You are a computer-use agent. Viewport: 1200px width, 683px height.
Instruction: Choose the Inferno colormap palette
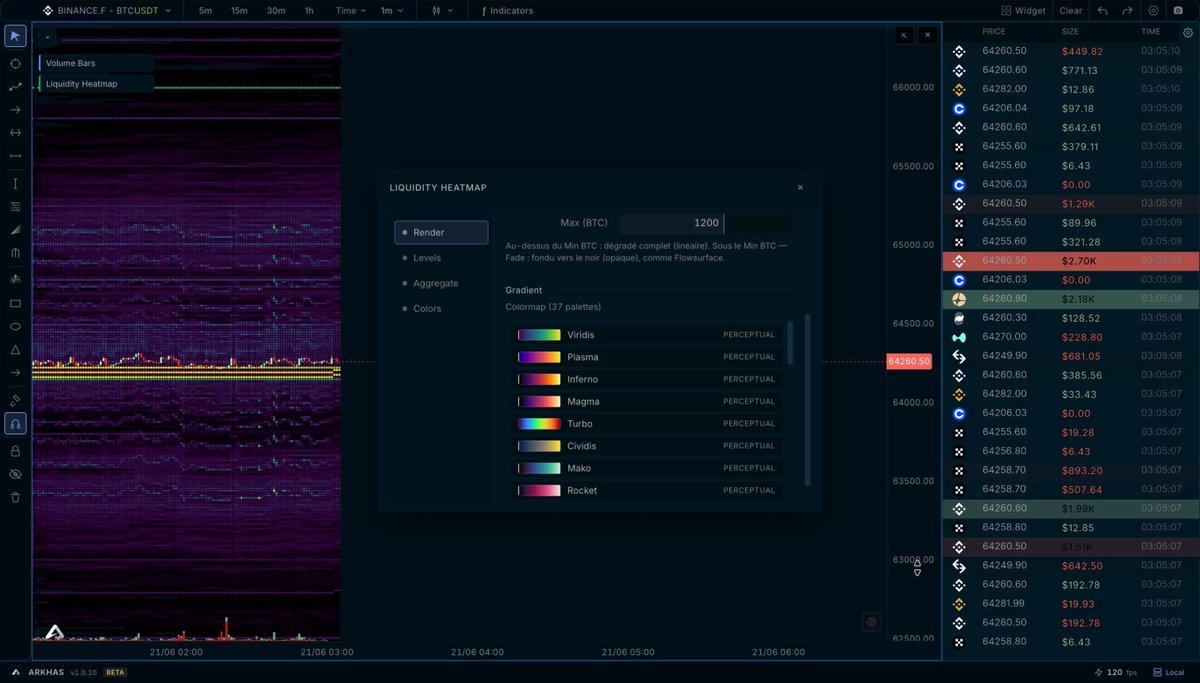coord(646,379)
